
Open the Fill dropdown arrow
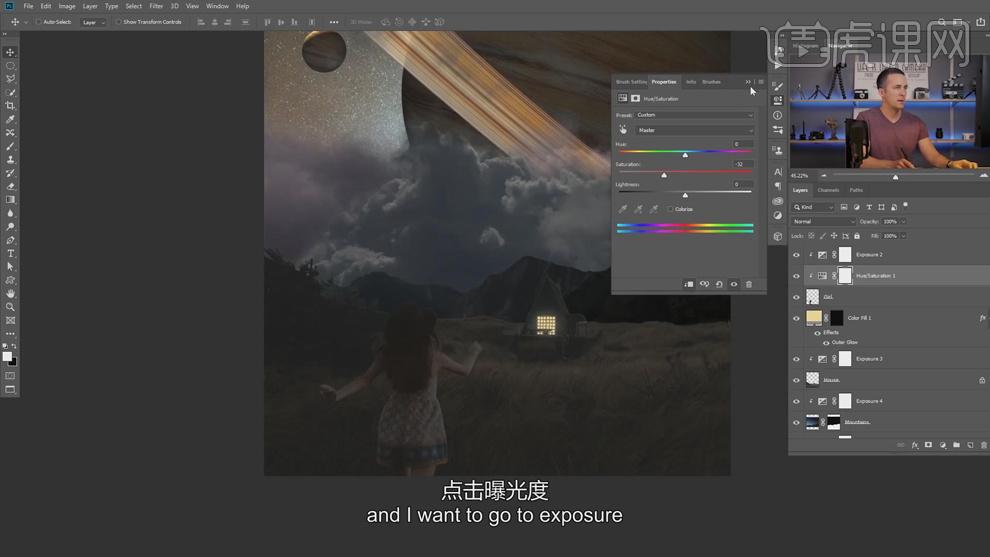pyautogui.click(x=904, y=236)
